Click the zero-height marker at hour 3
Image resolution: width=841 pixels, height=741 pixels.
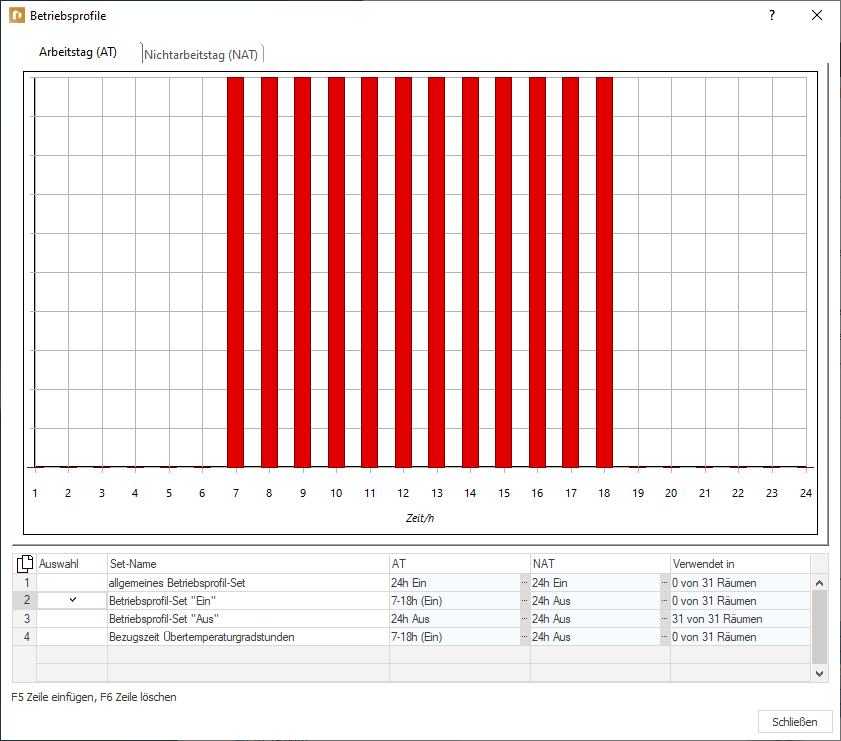[x=101, y=467]
